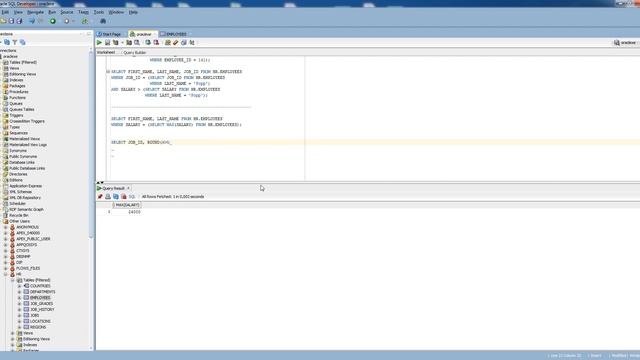Switch to the EMPLOYEES tab

pos(176,34)
